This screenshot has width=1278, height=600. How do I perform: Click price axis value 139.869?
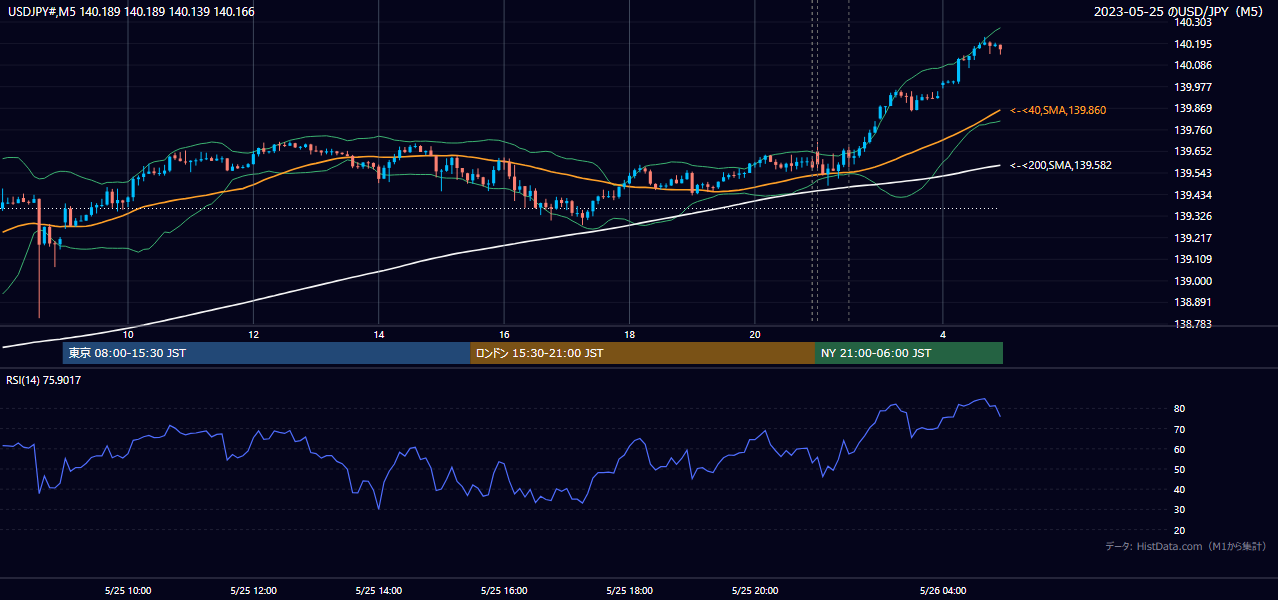tap(1192, 109)
